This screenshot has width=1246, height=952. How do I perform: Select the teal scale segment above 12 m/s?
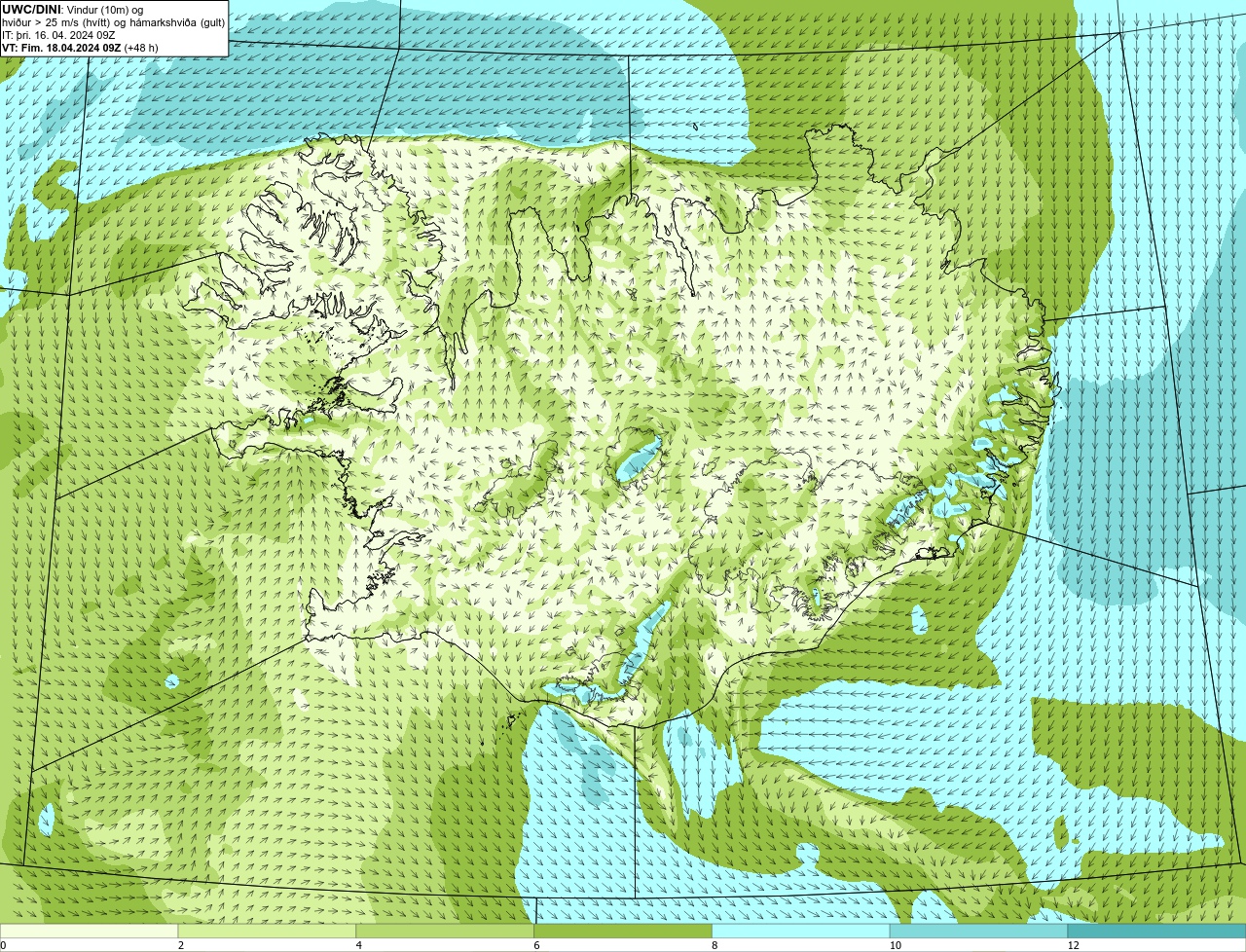pos(1156,931)
